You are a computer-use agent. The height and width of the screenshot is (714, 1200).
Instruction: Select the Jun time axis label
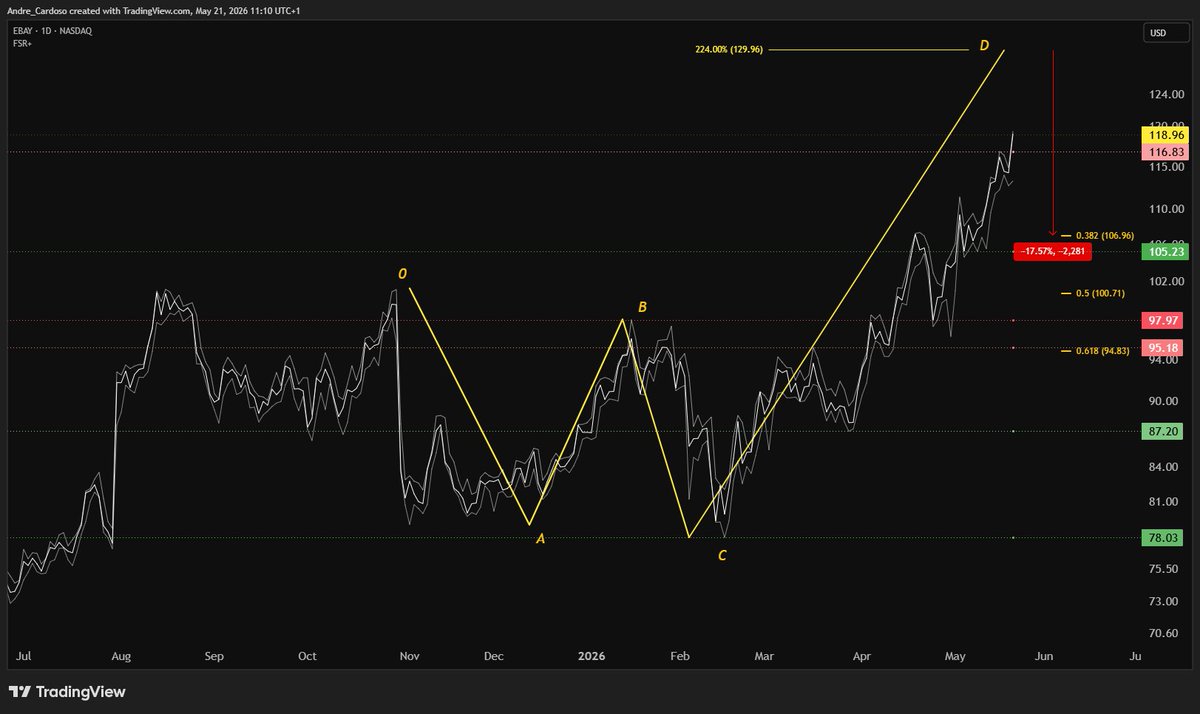click(1043, 657)
